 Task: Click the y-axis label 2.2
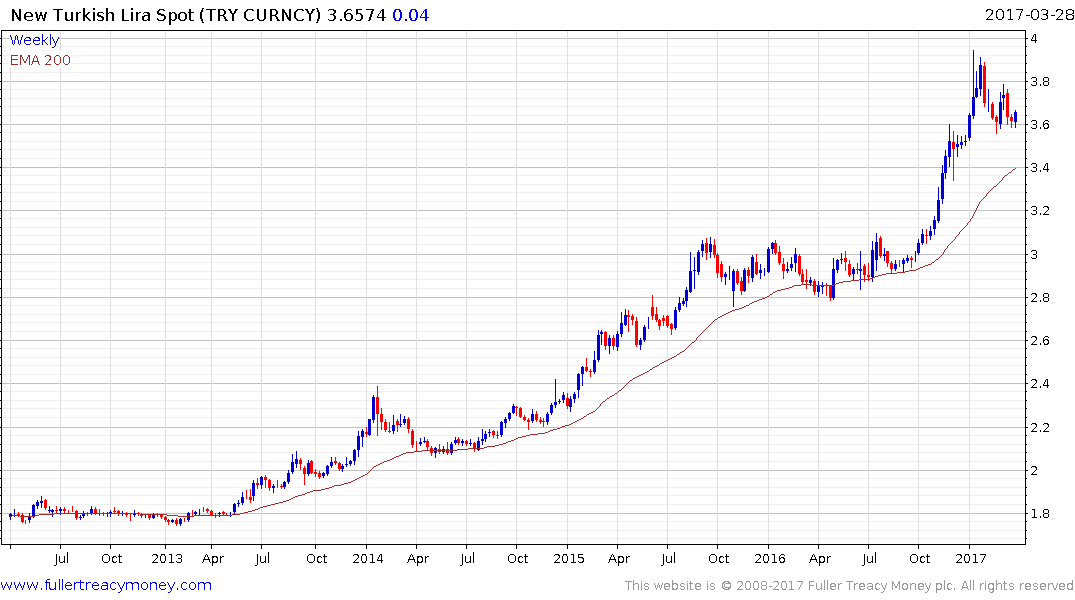(x=1040, y=428)
